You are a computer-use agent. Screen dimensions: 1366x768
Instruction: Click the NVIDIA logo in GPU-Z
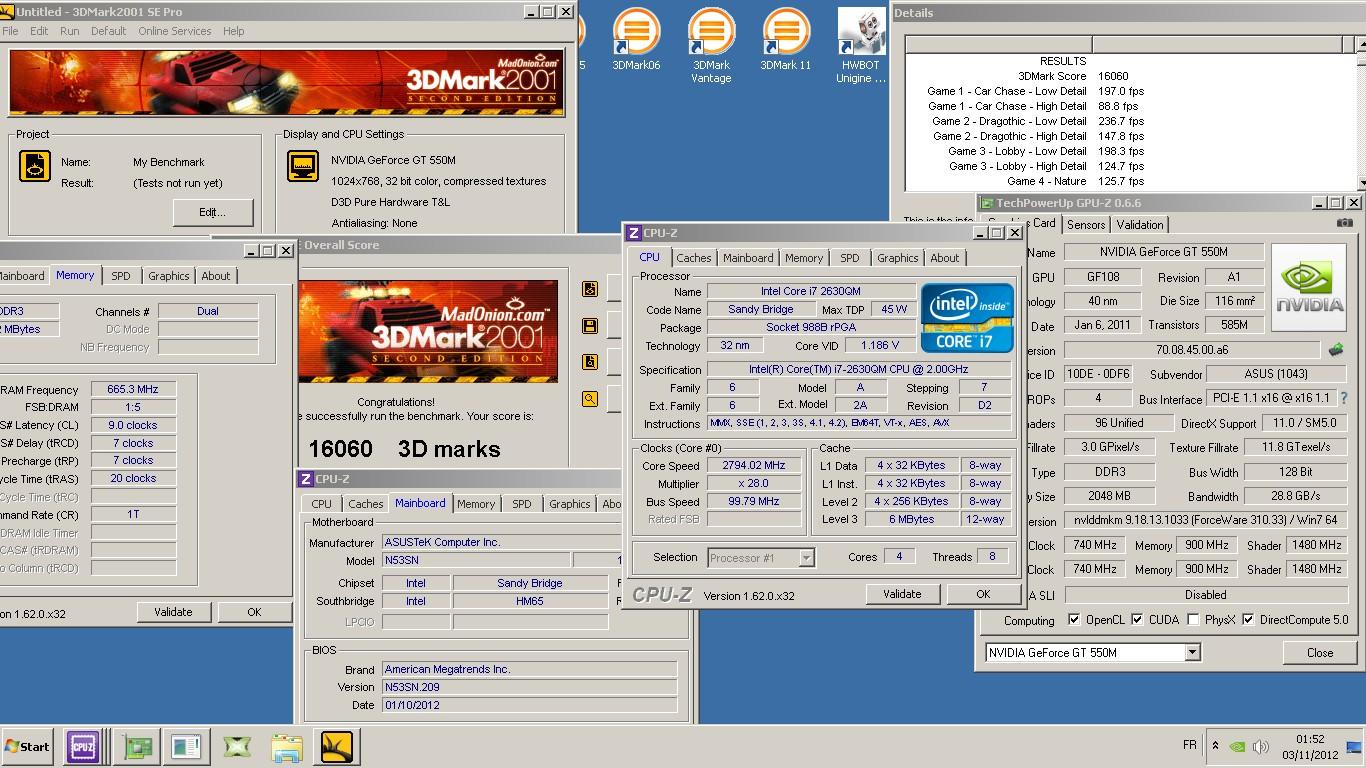pos(1307,286)
